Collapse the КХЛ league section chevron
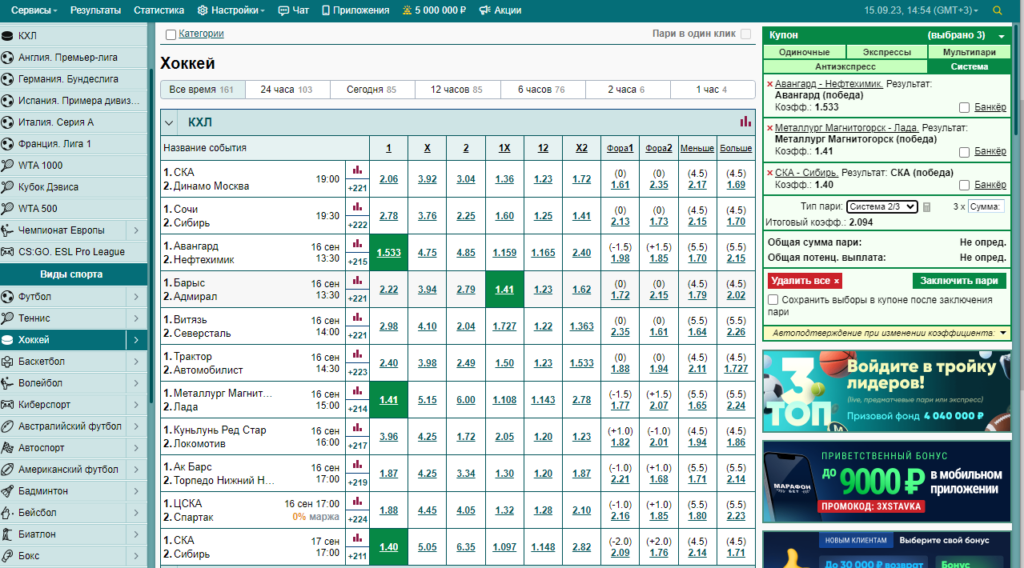The image size is (1024, 568). pos(169,123)
